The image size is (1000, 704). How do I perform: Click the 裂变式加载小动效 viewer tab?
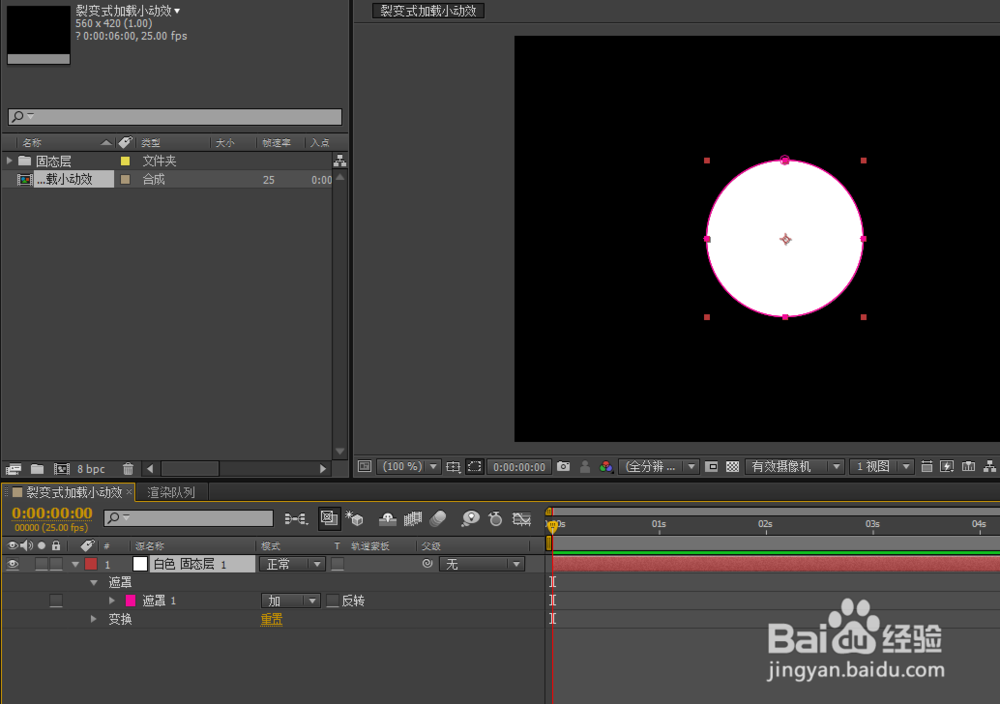click(429, 11)
